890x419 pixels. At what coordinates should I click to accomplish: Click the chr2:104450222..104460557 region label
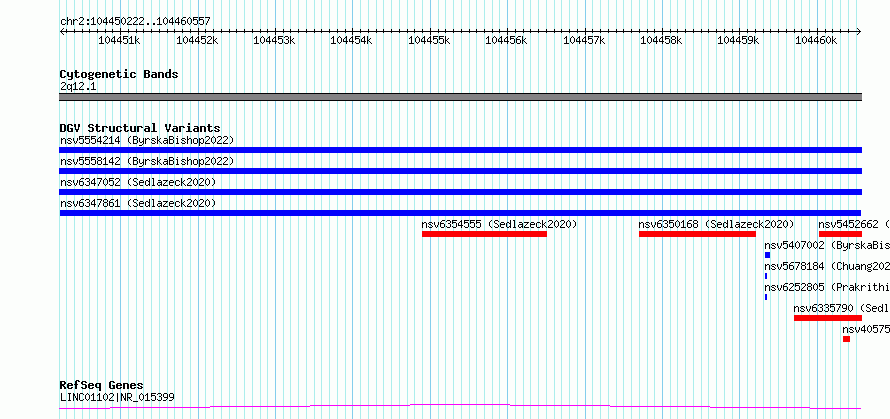point(135,21)
